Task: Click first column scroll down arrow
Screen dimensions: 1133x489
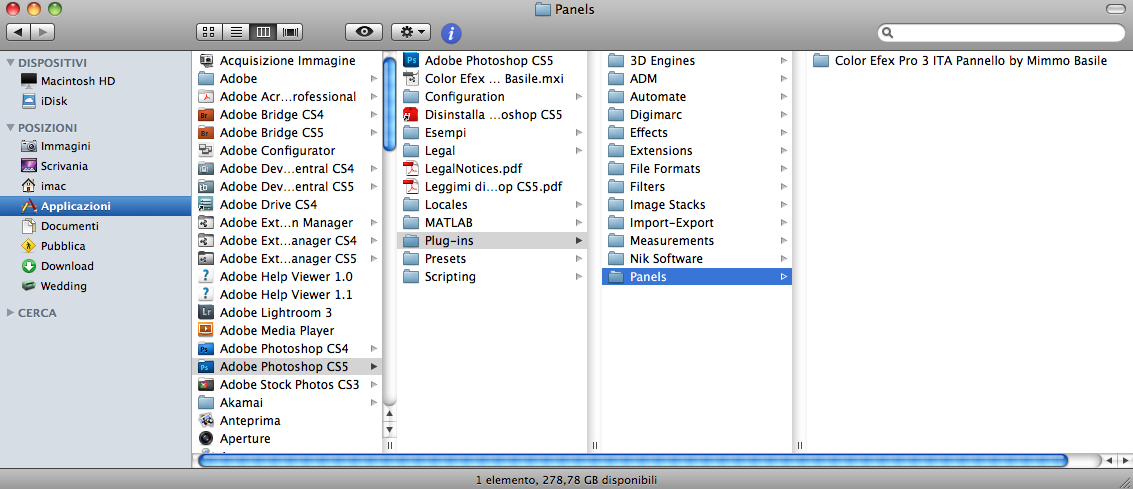Action: point(389,429)
